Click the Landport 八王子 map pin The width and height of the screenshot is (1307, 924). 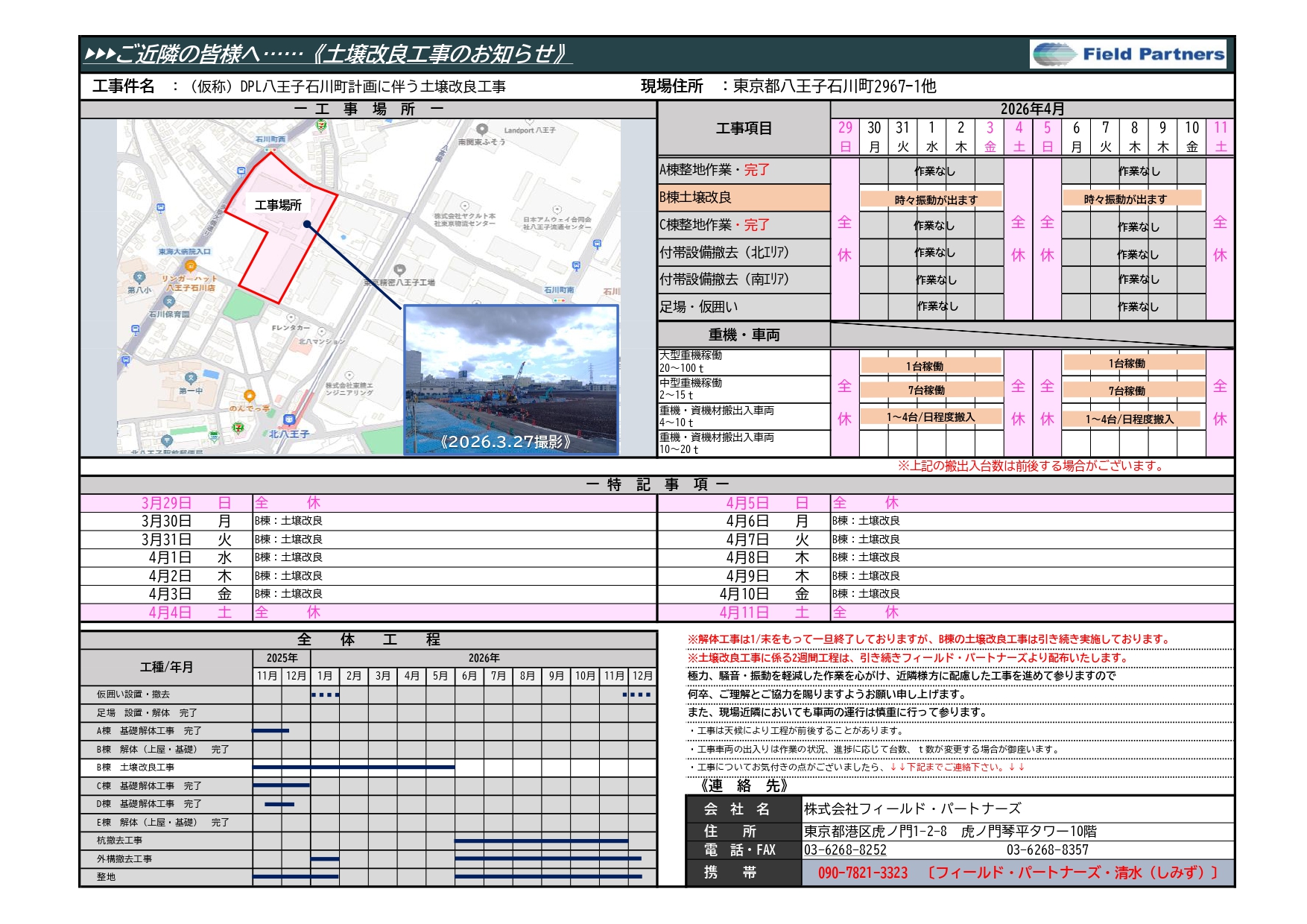tap(482, 130)
